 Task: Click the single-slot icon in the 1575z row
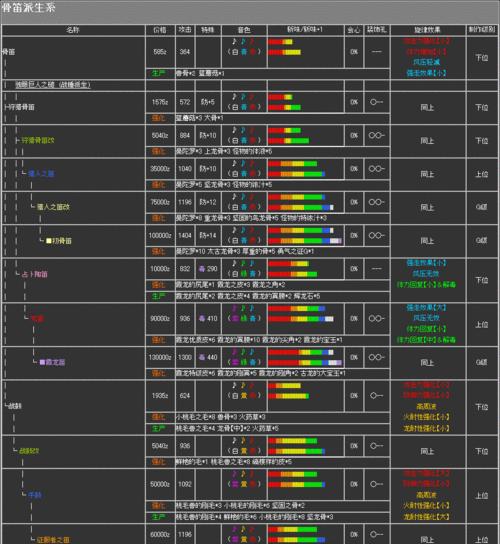(376, 102)
